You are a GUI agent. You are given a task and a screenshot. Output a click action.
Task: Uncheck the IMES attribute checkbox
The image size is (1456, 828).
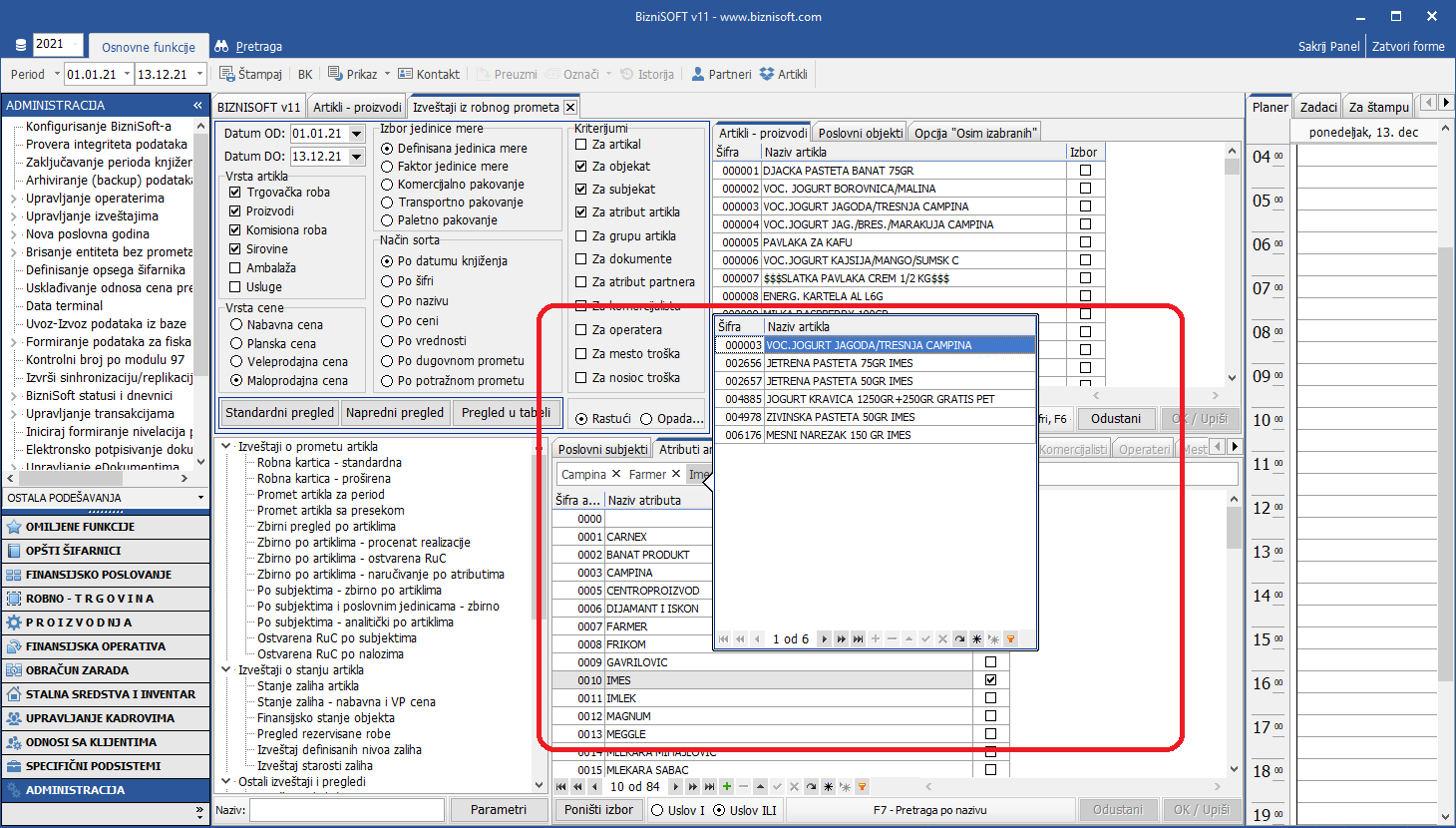tap(990, 680)
